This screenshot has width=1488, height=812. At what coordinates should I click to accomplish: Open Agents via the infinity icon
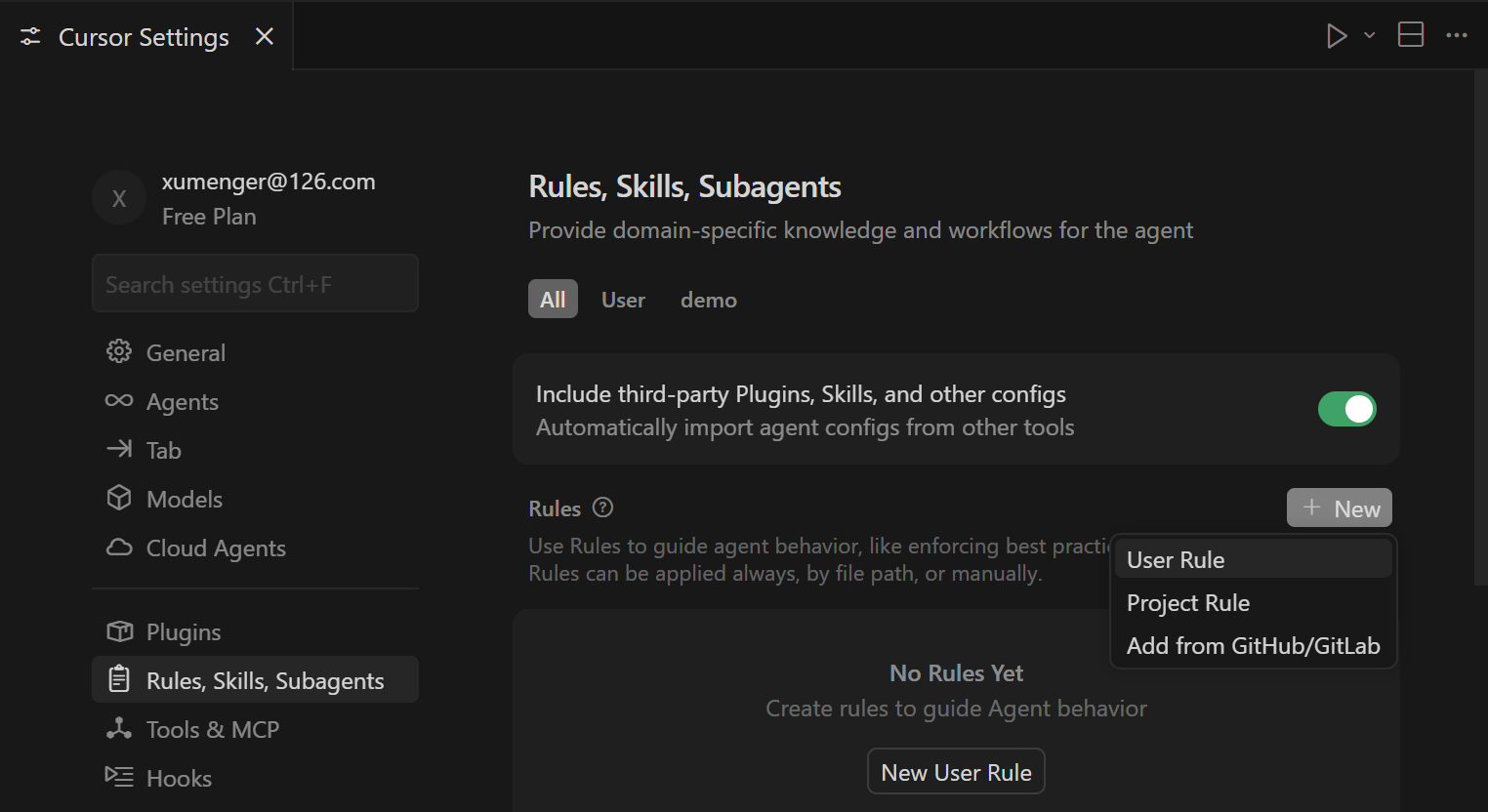pos(119,401)
